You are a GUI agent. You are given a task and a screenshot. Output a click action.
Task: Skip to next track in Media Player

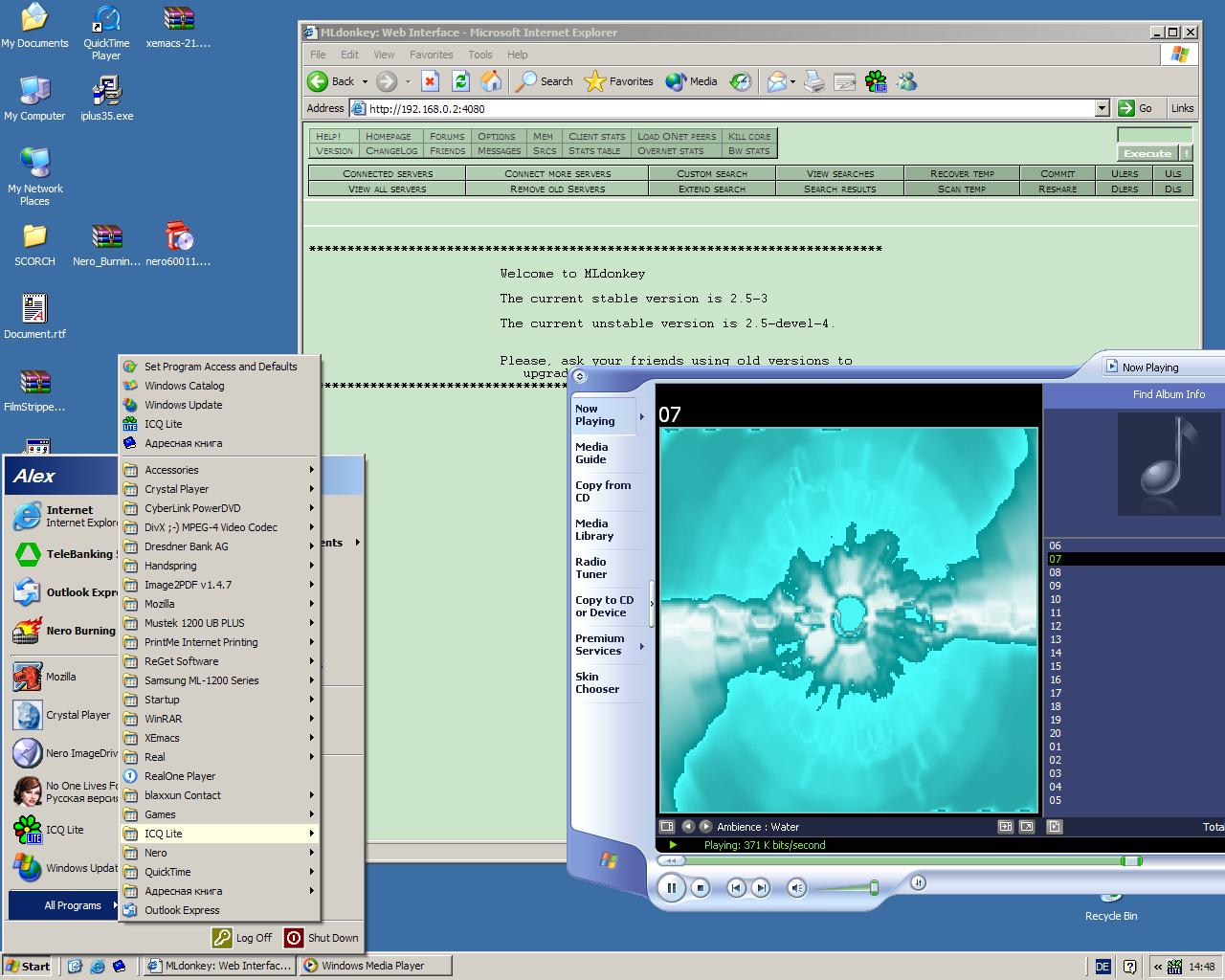click(760, 888)
